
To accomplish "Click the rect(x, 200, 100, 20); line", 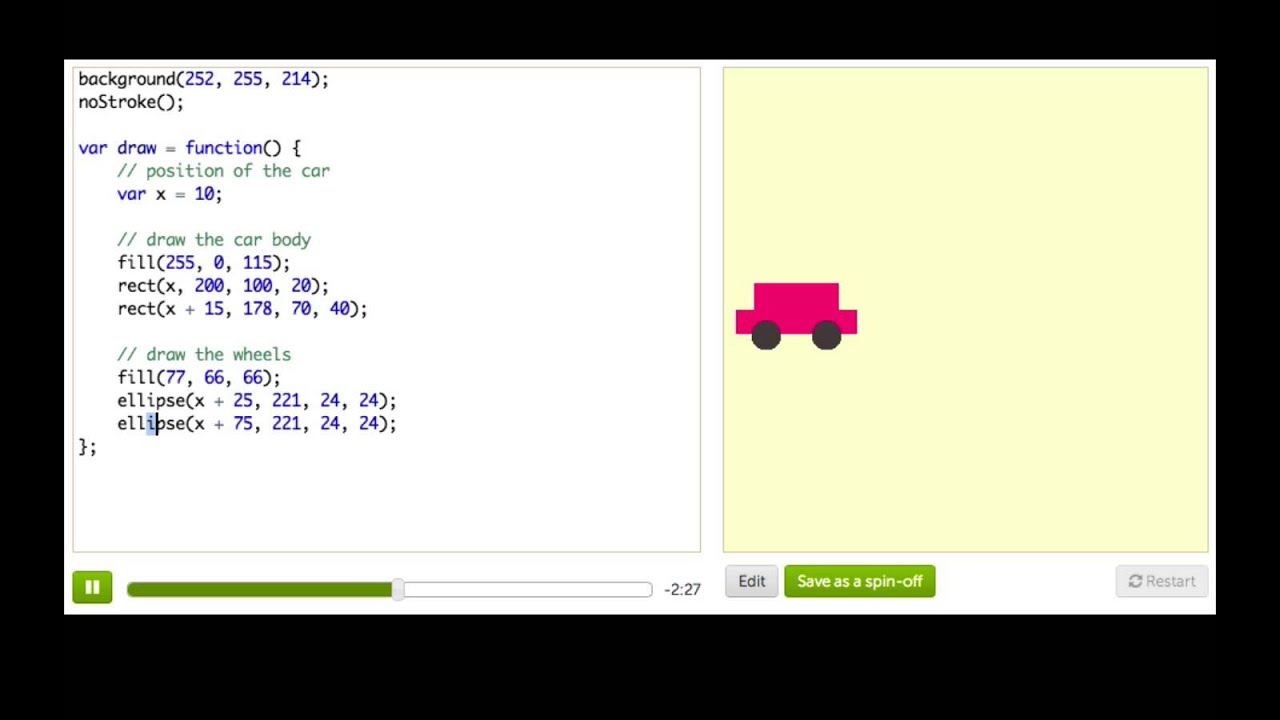I will coord(223,286).
